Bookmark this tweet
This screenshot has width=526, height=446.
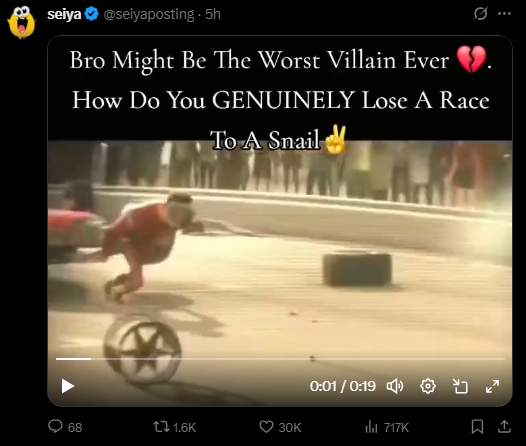tap(477, 427)
